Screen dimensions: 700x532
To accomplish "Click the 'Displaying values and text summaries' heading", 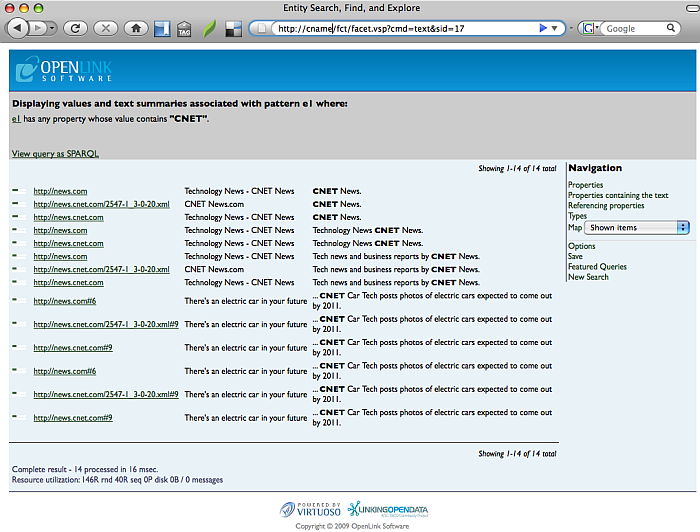I will click(179, 104).
